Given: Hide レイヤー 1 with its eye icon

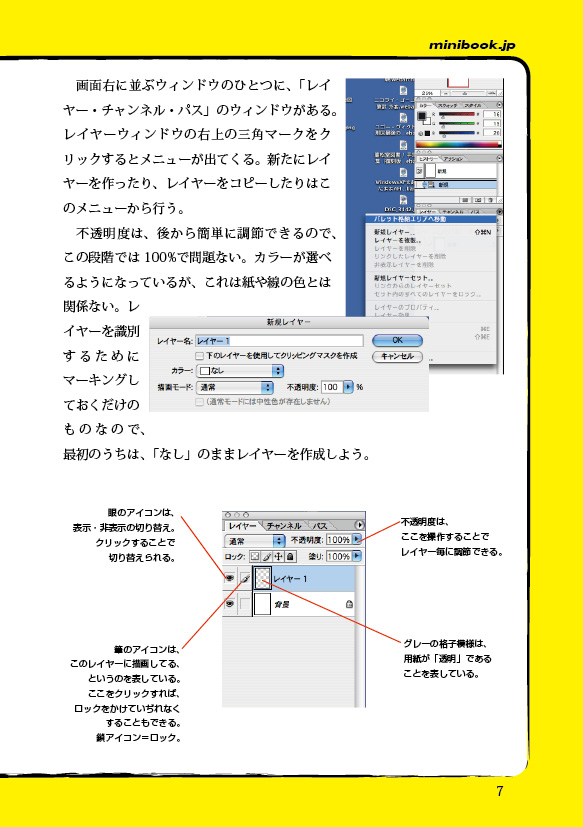Looking at the screenshot, I should (x=230, y=579).
